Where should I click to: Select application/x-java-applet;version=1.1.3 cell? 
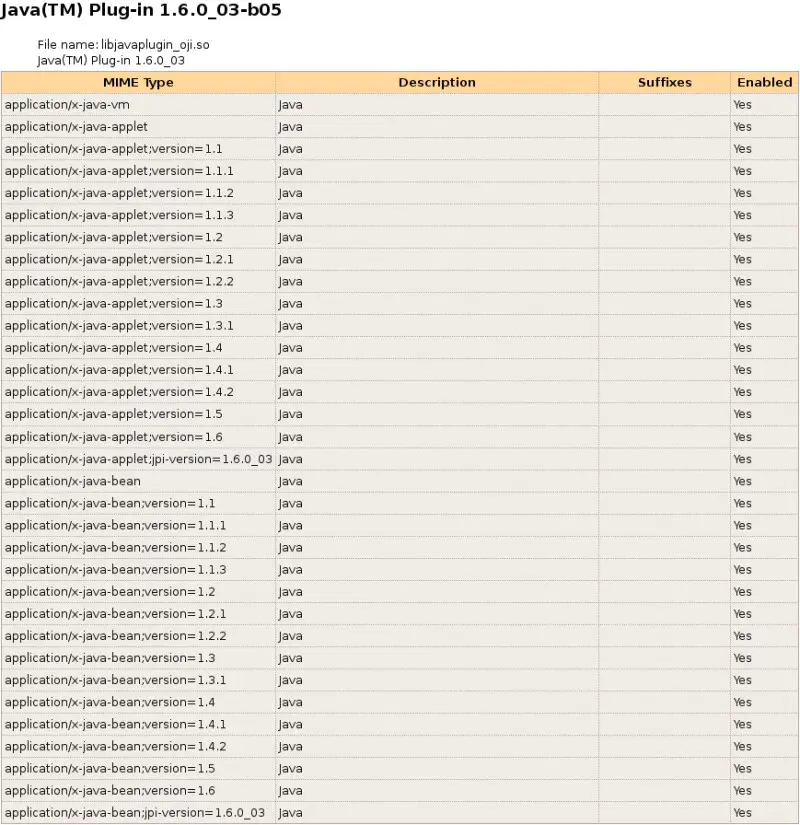[138, 215]
